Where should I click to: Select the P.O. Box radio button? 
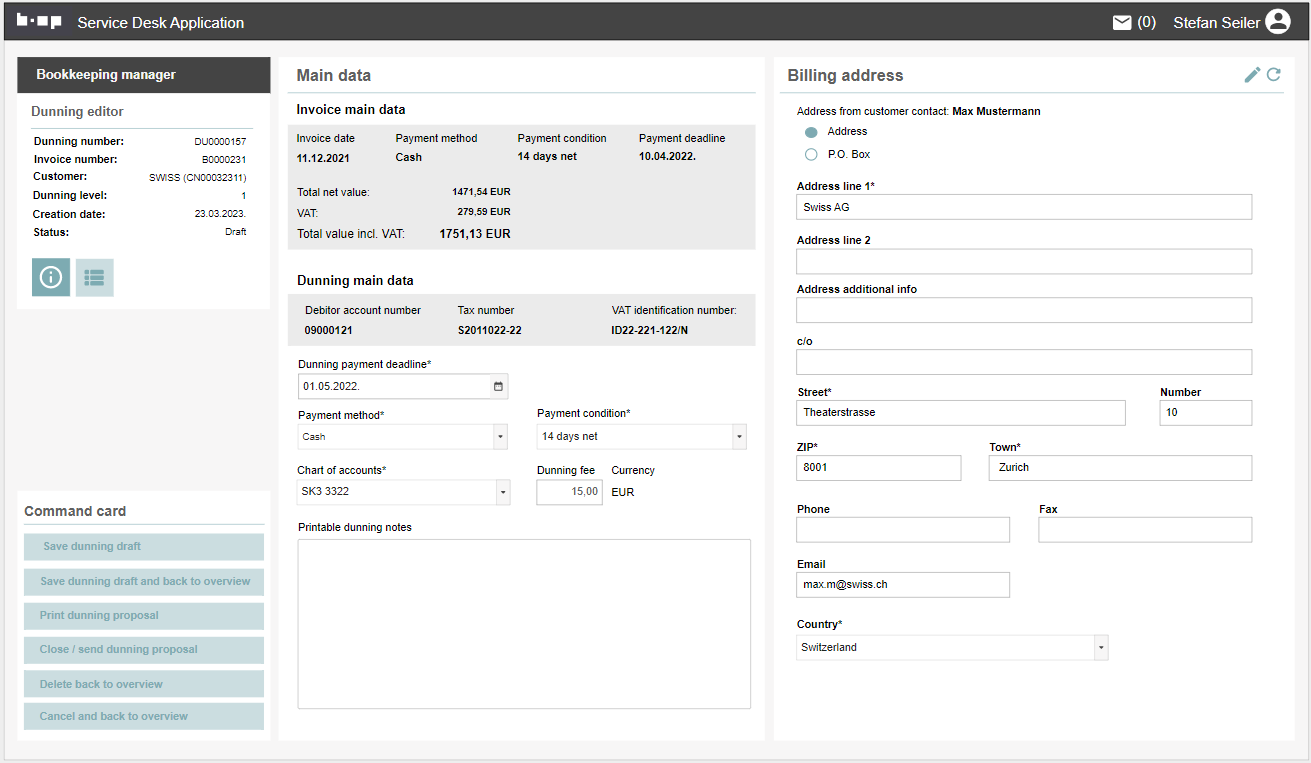tap(811, 155)
